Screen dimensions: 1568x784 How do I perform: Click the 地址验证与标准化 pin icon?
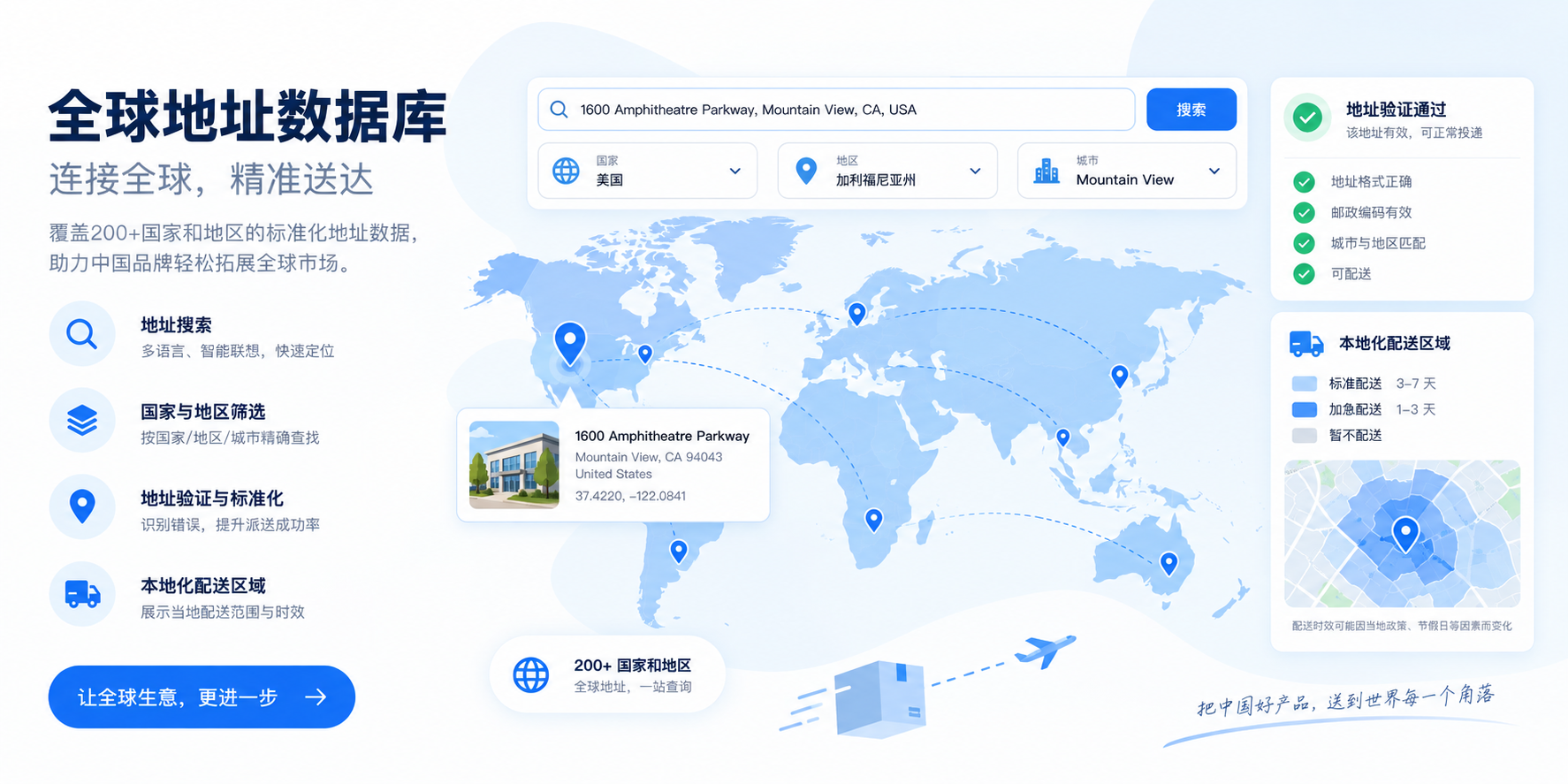(82, 507)
